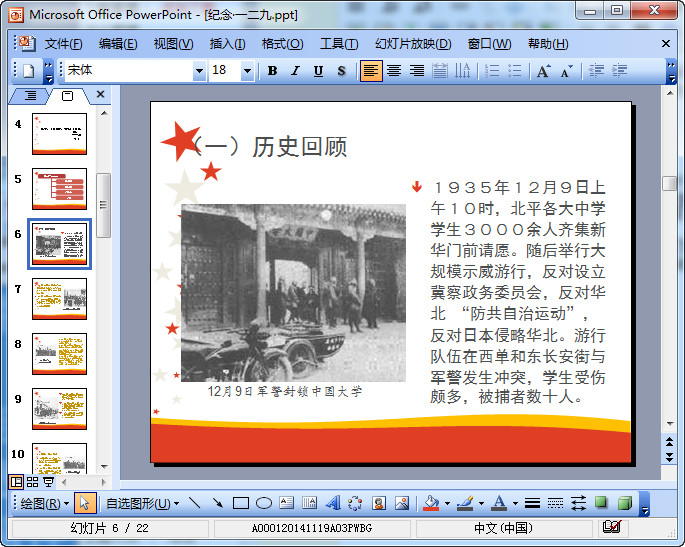The height and width of the screenshot is (547, 685).
Task: Open 插入(I) menu
Action: (x=227, y=44)
